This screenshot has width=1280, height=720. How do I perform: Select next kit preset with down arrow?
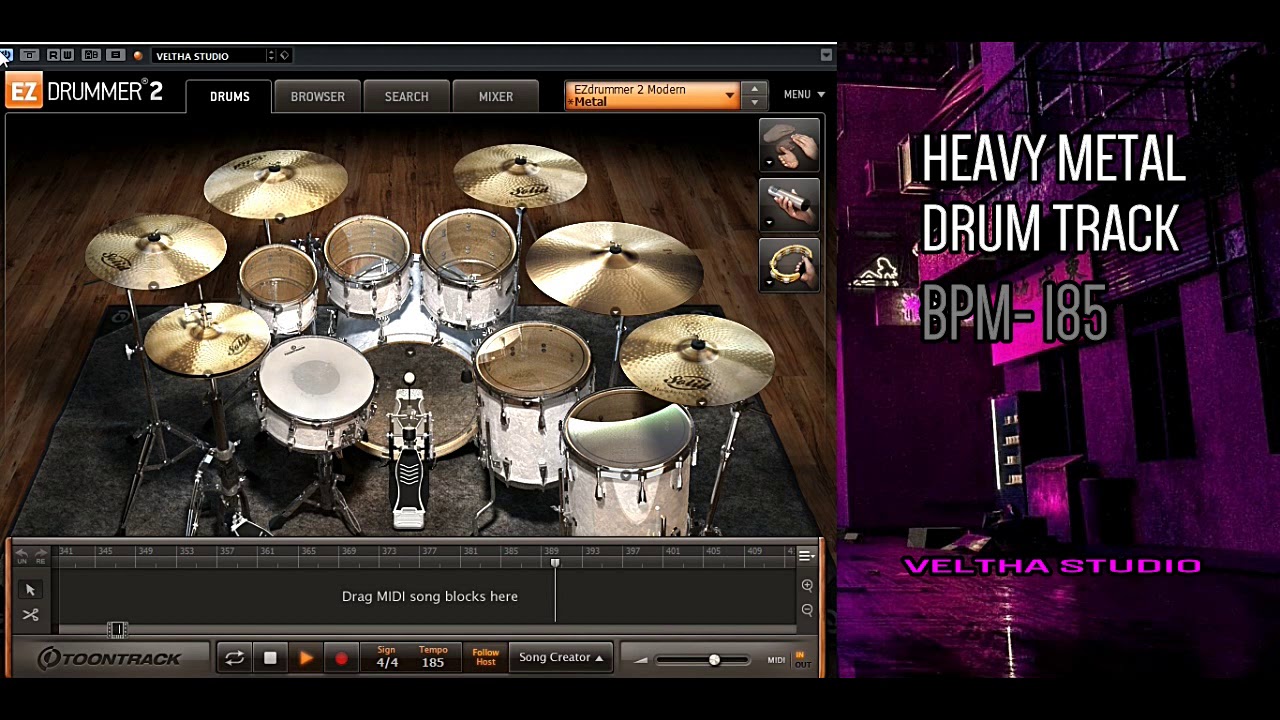tap(755, 102)
